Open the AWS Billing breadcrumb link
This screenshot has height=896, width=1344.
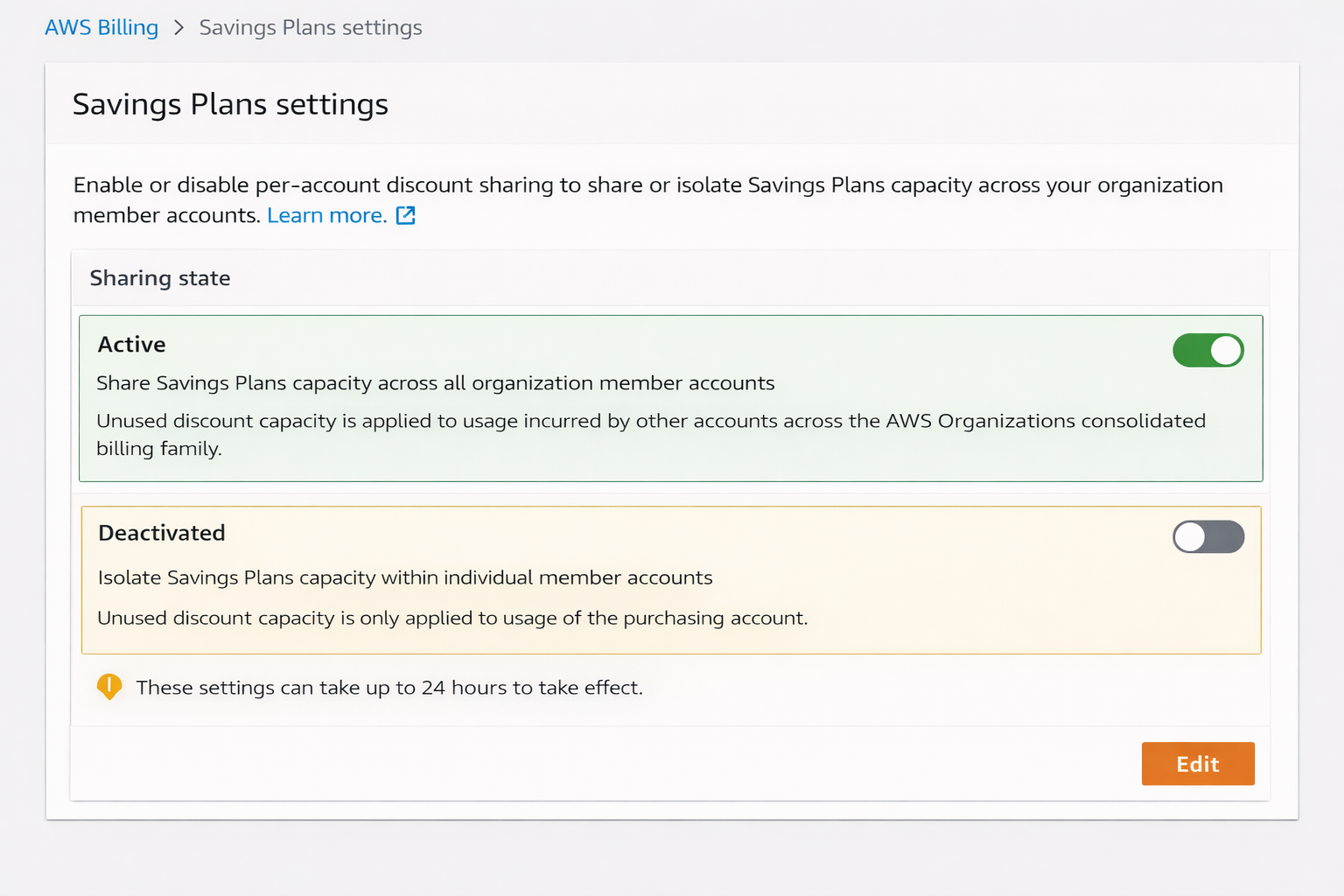click(x=101, y=28)
